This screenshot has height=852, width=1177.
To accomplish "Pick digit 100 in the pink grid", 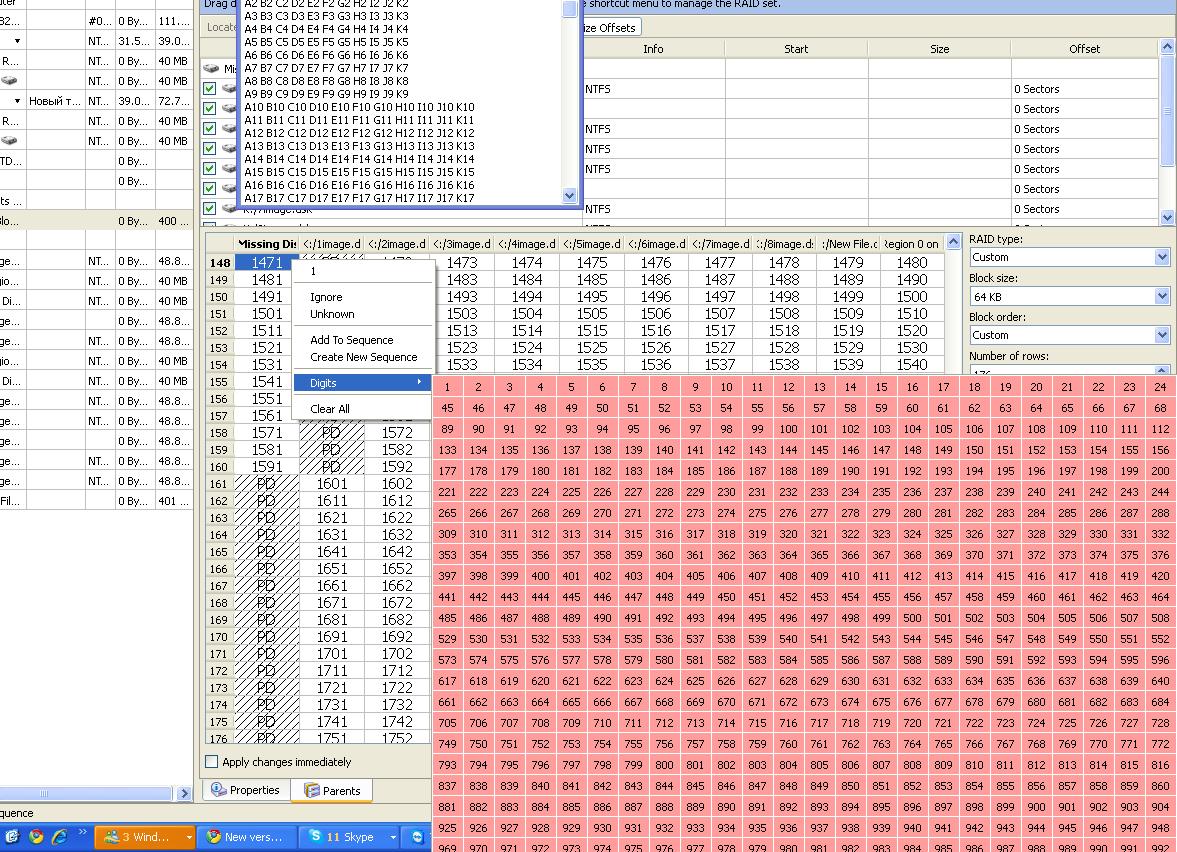I will (x=788, y=429).
